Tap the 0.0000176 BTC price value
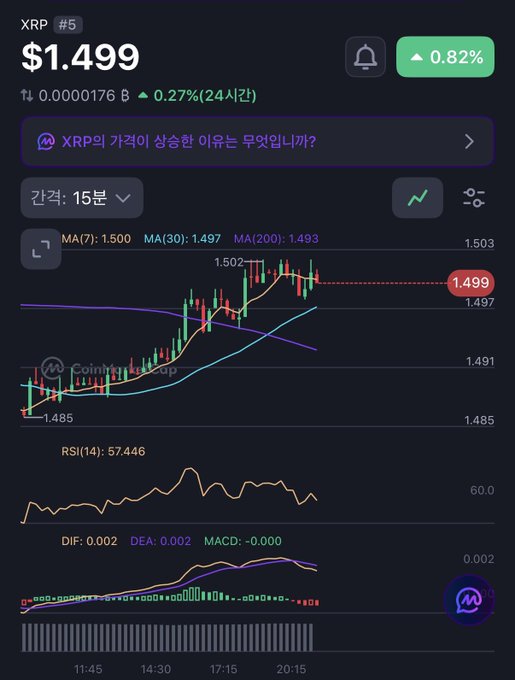This screenshot has height=680, width=515. pyautogui.click(x=84, y=95)
